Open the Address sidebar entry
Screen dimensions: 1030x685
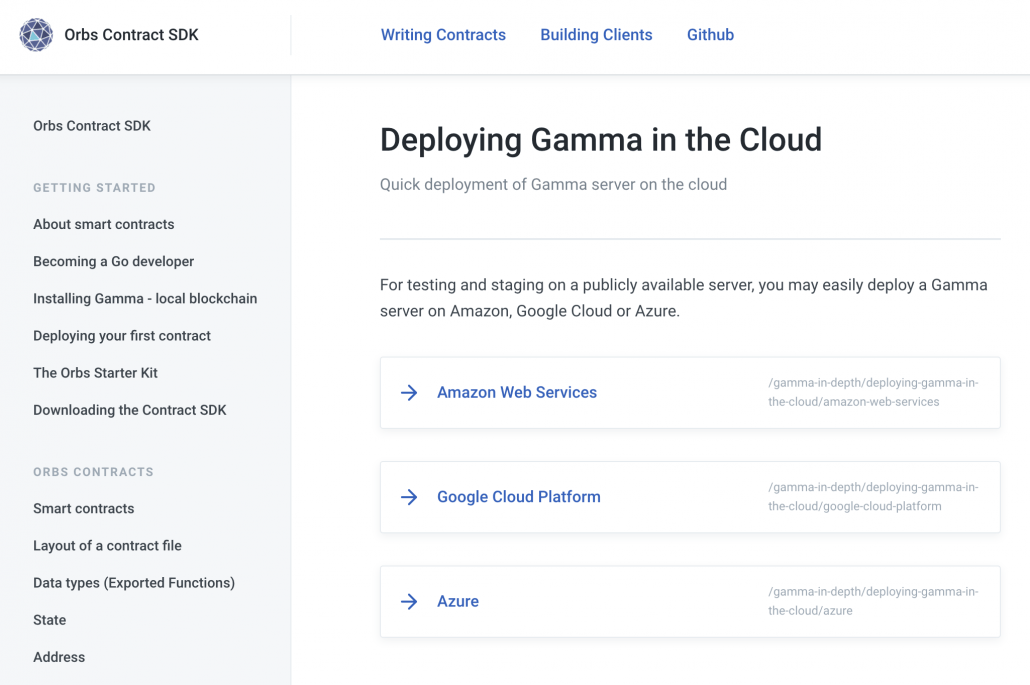pyautogui.click(x=59, y=657)
